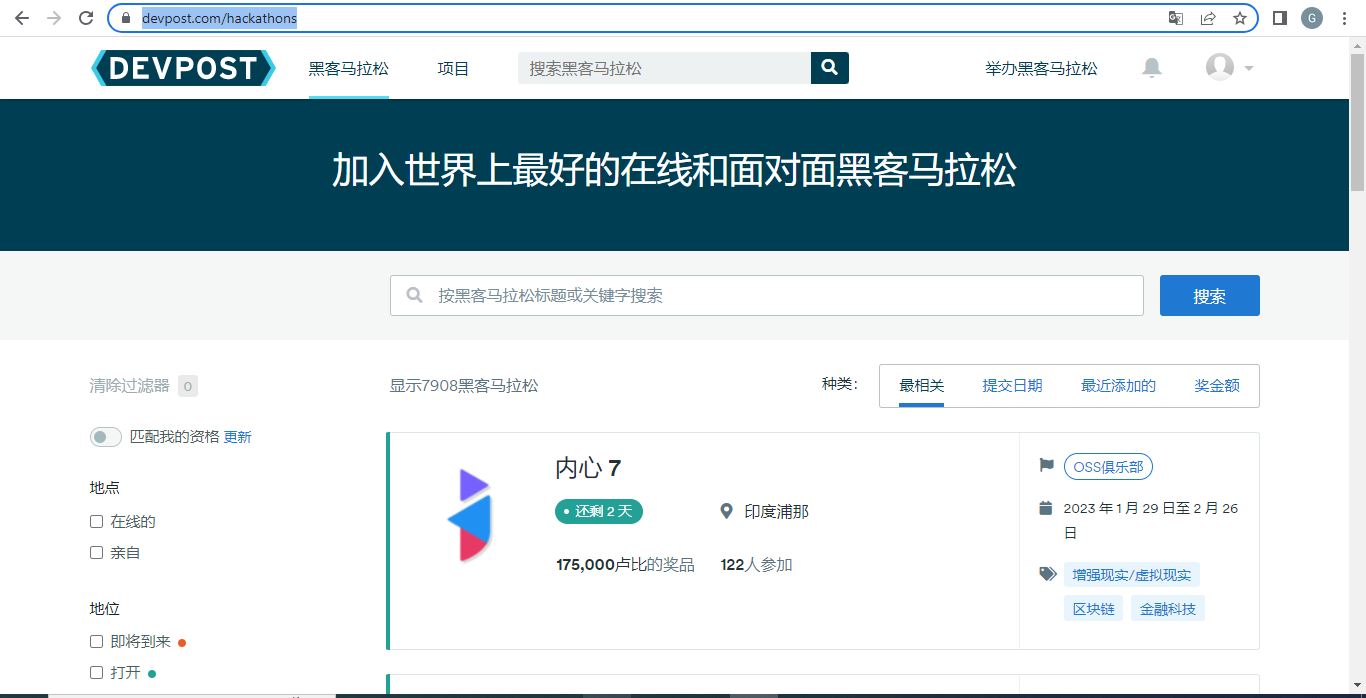Select the 金融科技 tag
Screen dimensions: 1366x698
coord(1167,609)
